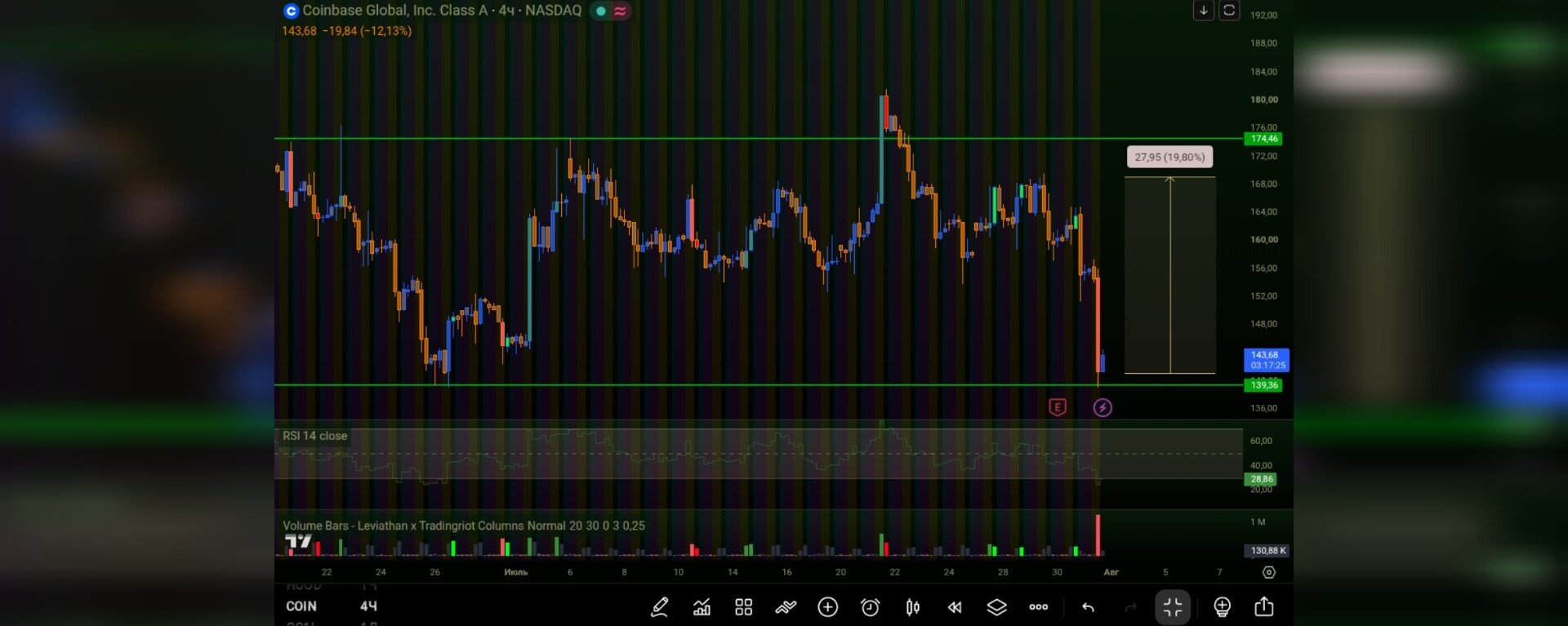Image resolution: width=1568 pixels, height=626 pixels.
Task: Open the four-square layout grid
Action: 743,607
